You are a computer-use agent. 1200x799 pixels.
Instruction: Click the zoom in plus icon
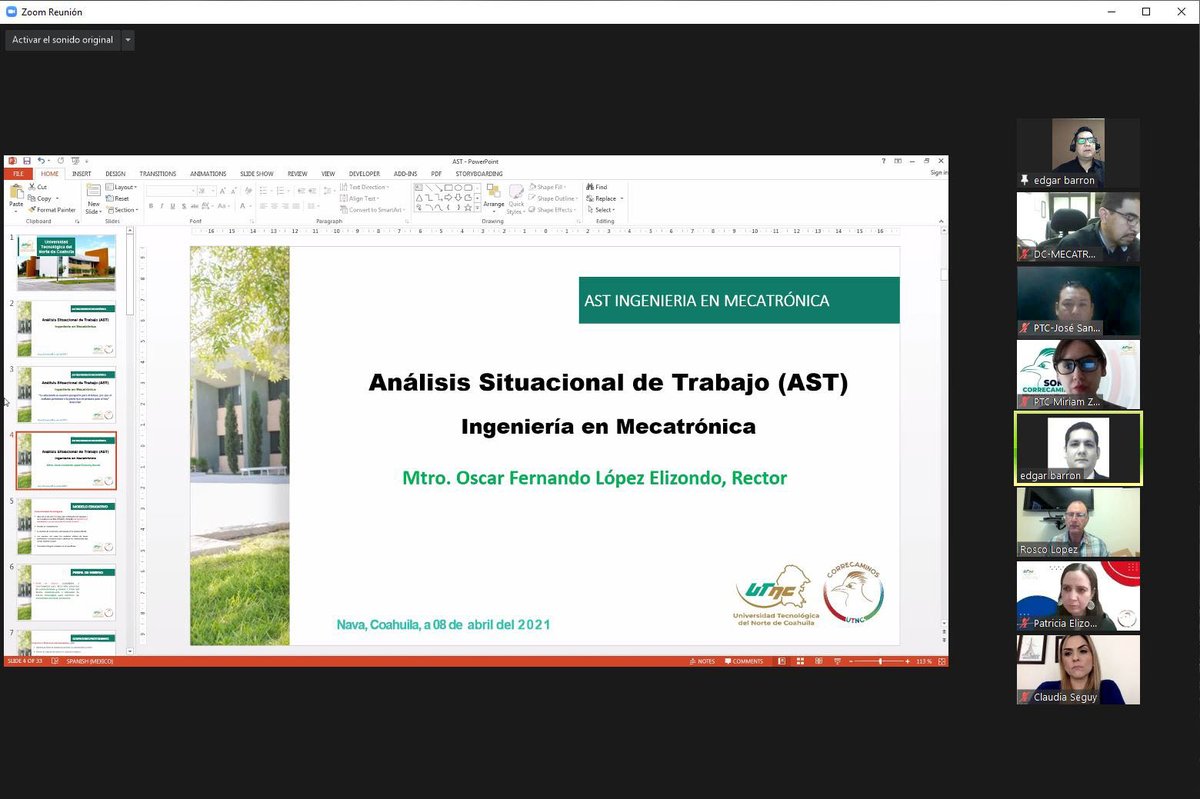click(x=907, y=661)
